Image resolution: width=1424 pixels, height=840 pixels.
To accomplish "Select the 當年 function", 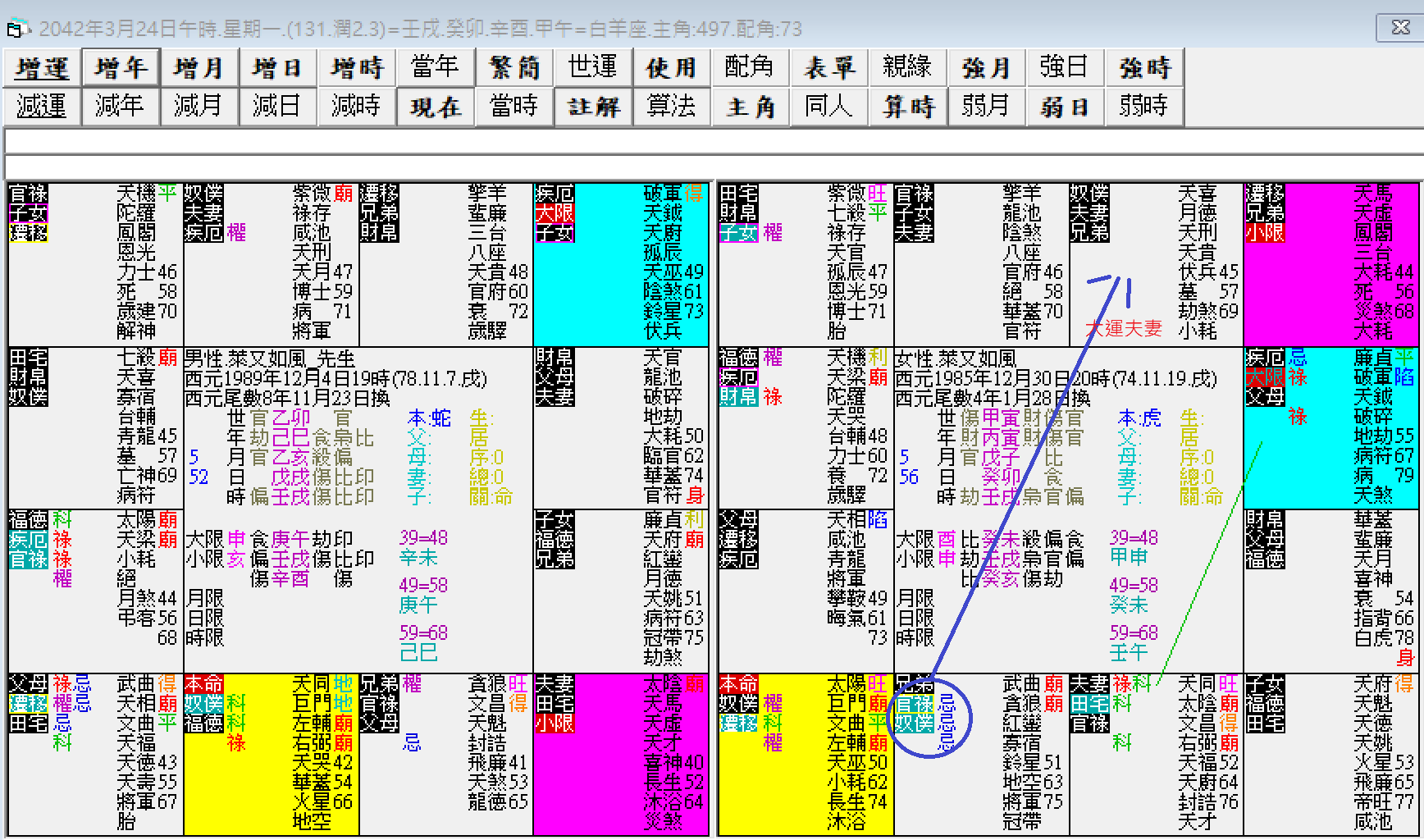I will point(436,67).
